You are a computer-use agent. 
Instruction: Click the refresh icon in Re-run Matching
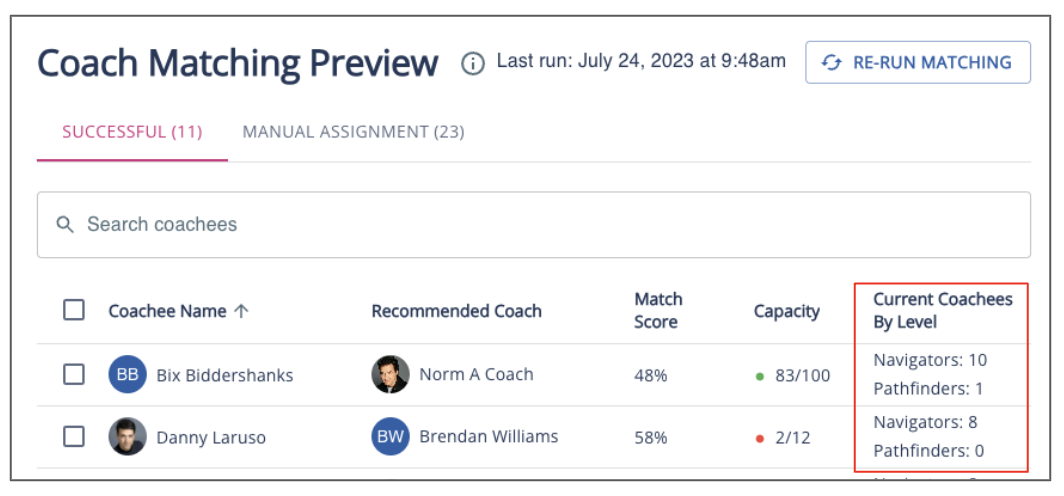click(x=831, y=63)
